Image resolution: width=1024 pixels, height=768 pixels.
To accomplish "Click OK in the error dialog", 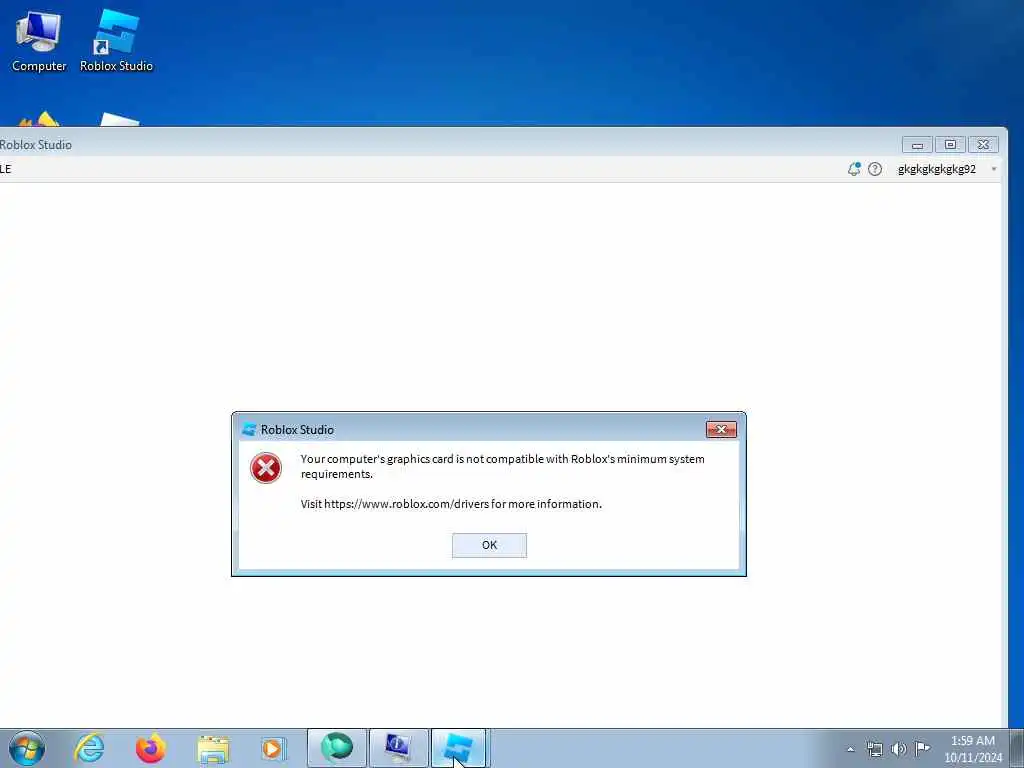I will pyautogui.click(x=489, y=545).
